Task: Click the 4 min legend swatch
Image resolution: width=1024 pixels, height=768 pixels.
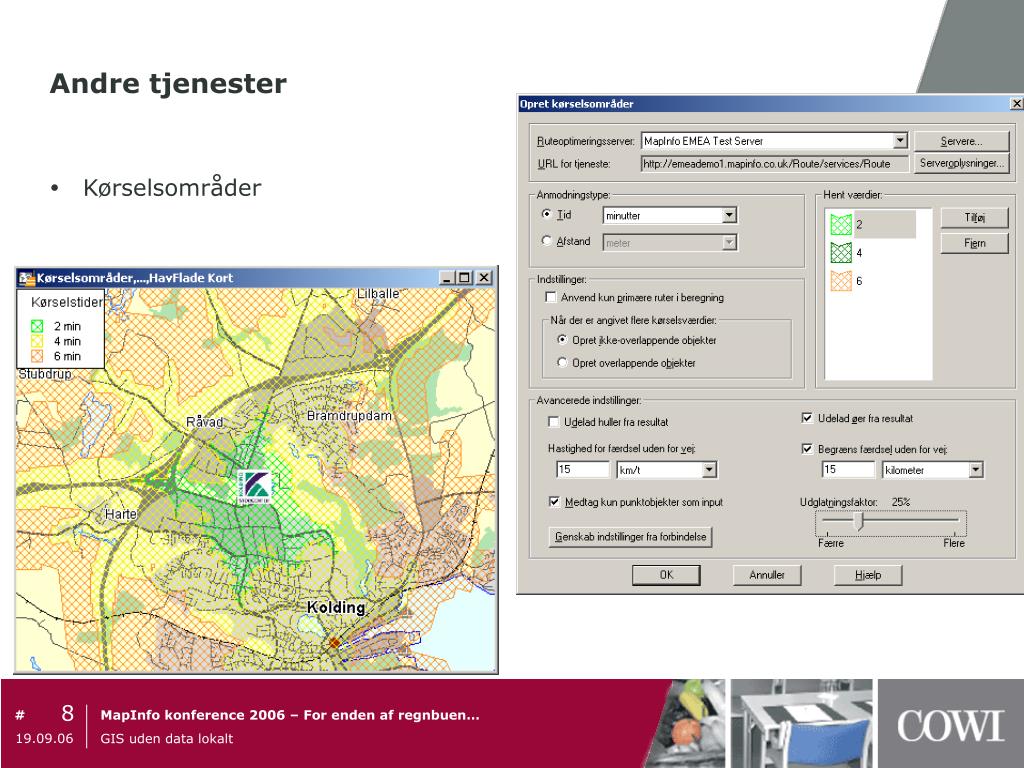Action: (37, 341)
